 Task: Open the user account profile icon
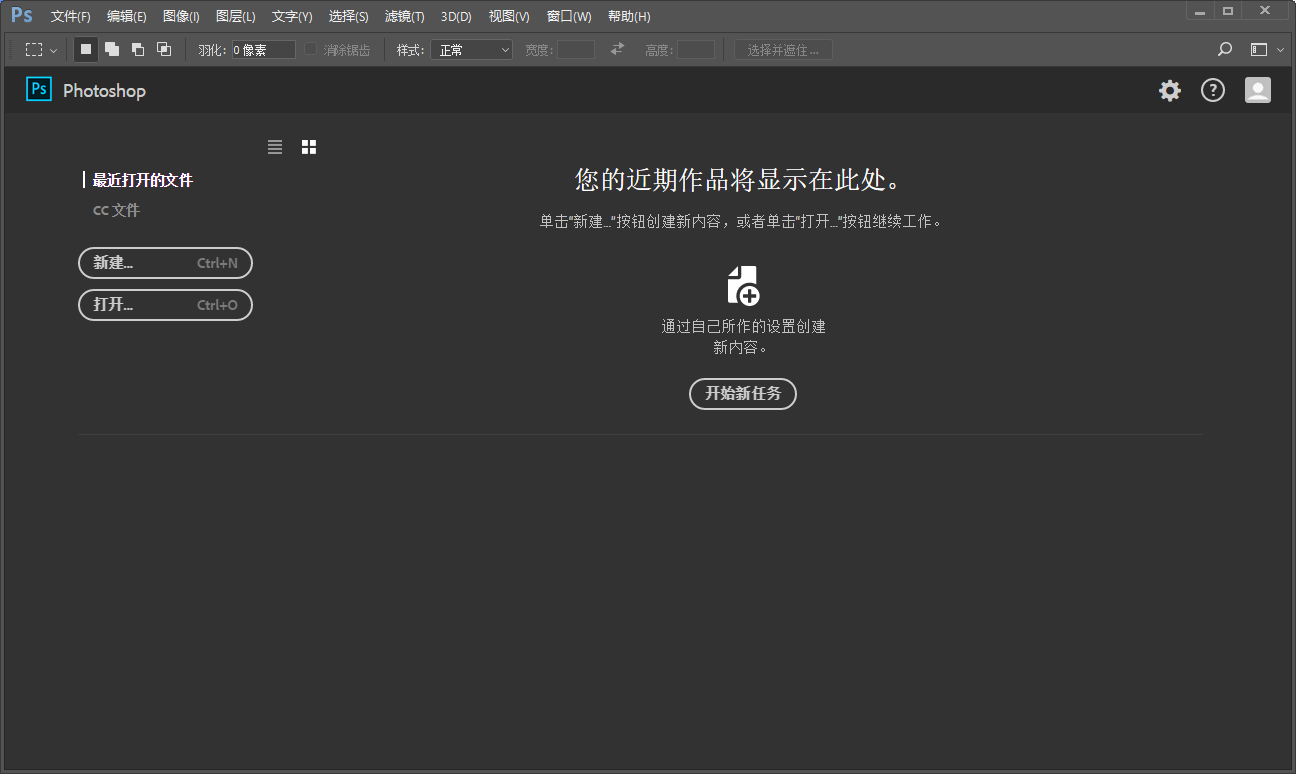click(1257, 90)
